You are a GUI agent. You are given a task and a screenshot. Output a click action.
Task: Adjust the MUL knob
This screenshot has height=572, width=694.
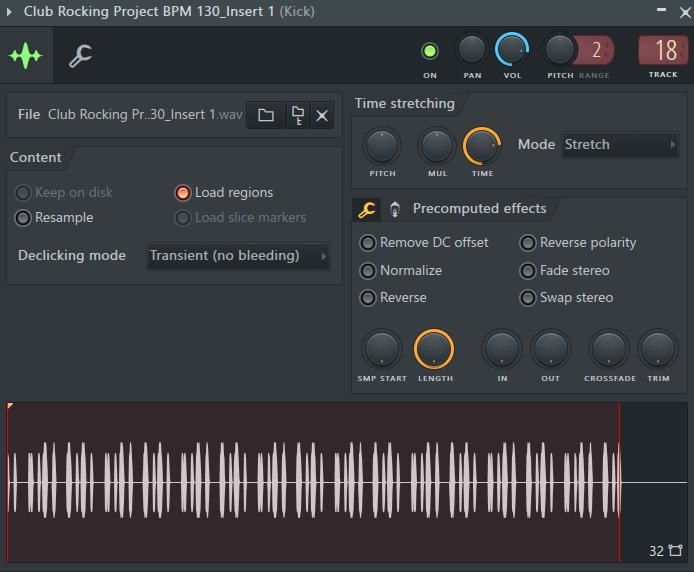point(437,146)
